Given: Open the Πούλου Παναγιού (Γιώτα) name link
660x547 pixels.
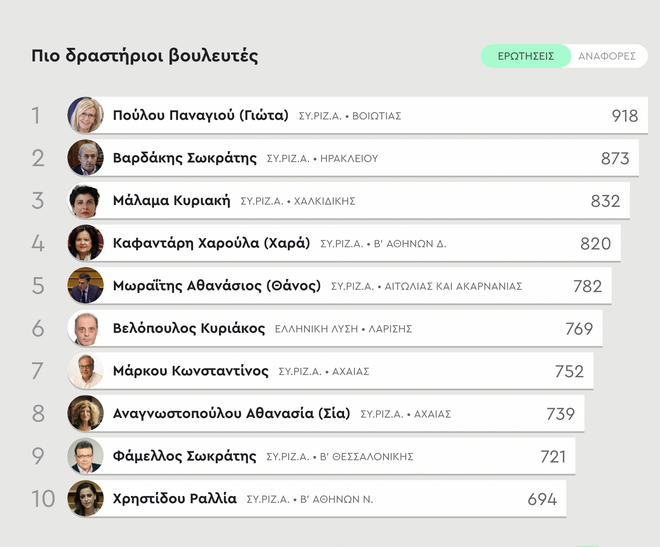Looking at the screenshot, I should coord(200,115).
